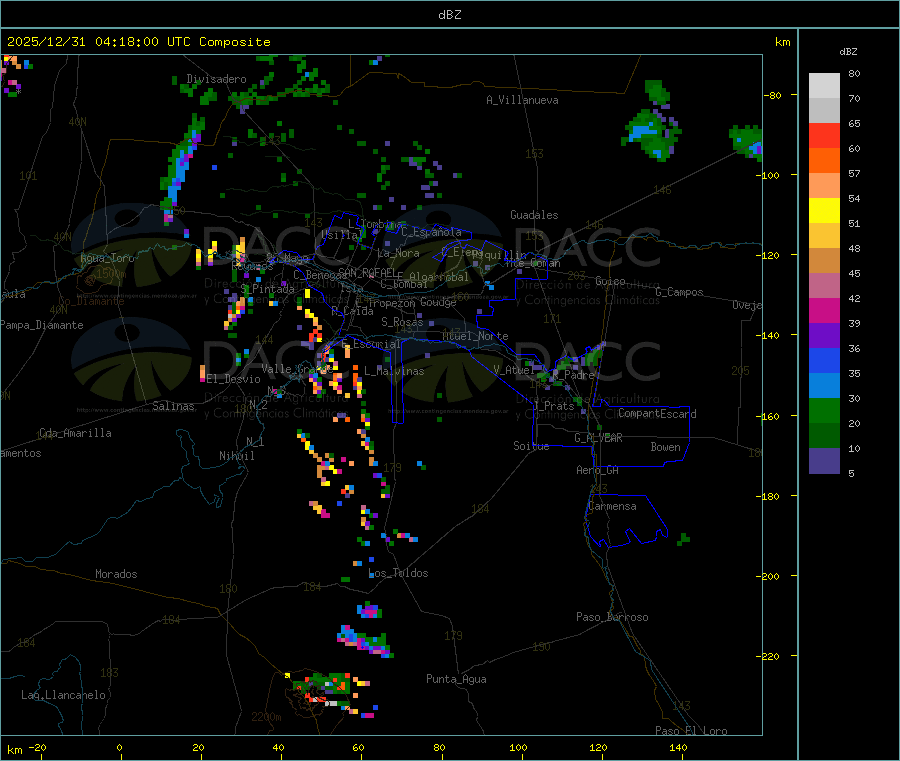Select the 'C_Española' label on map
Image resolution: width=900 pixels, height=761 pixels.
click(x=432, y=232)
